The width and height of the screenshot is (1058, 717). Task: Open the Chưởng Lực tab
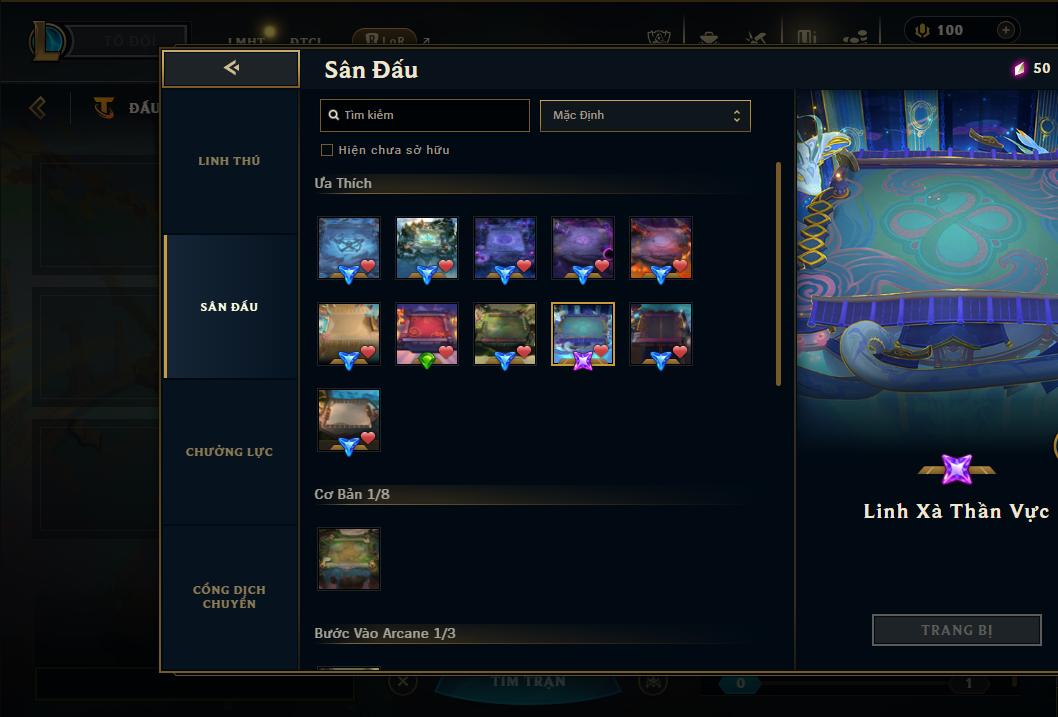(229, 452)
